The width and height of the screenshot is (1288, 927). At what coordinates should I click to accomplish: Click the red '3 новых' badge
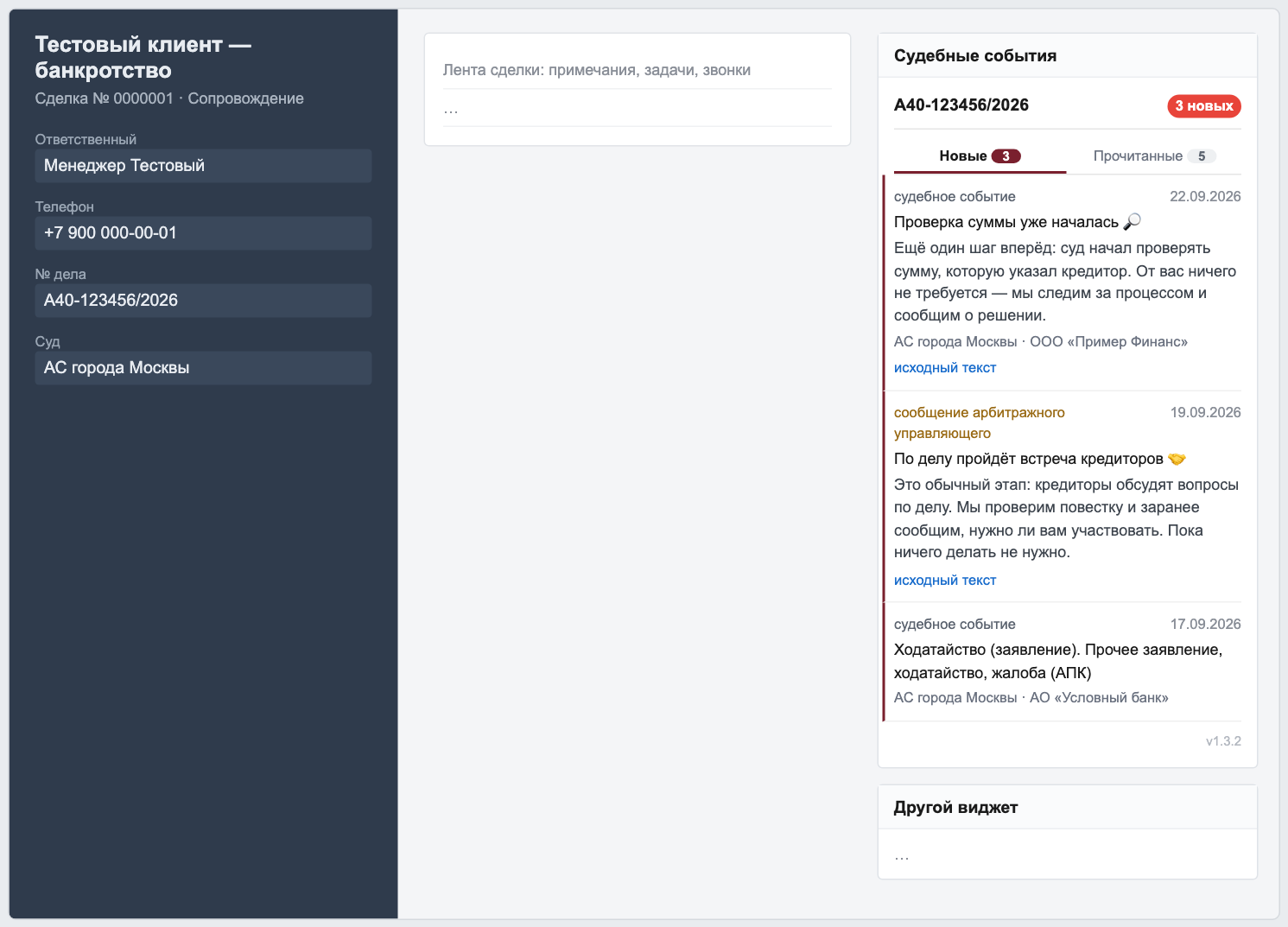click(1204, 106)
